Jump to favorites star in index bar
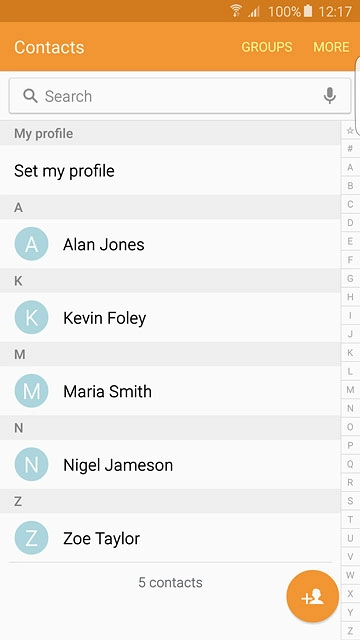This screenshot has width=360, height=640. point(350,130)
